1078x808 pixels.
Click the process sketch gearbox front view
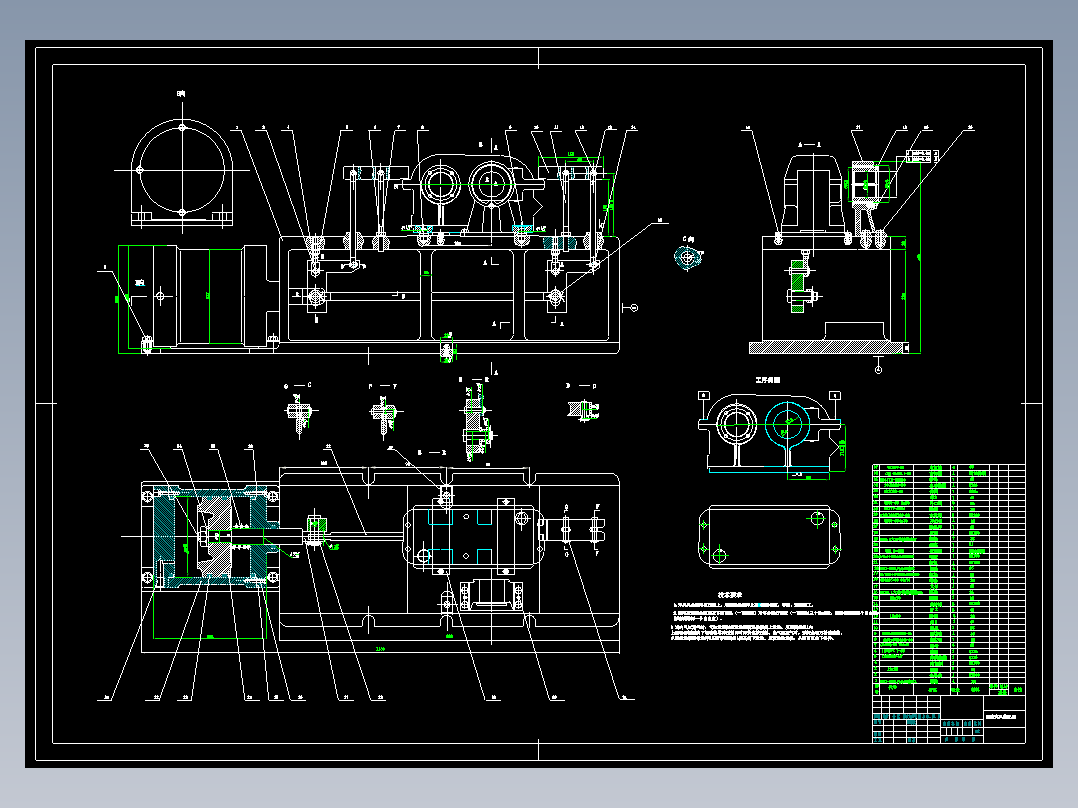(x=770, y=433)
